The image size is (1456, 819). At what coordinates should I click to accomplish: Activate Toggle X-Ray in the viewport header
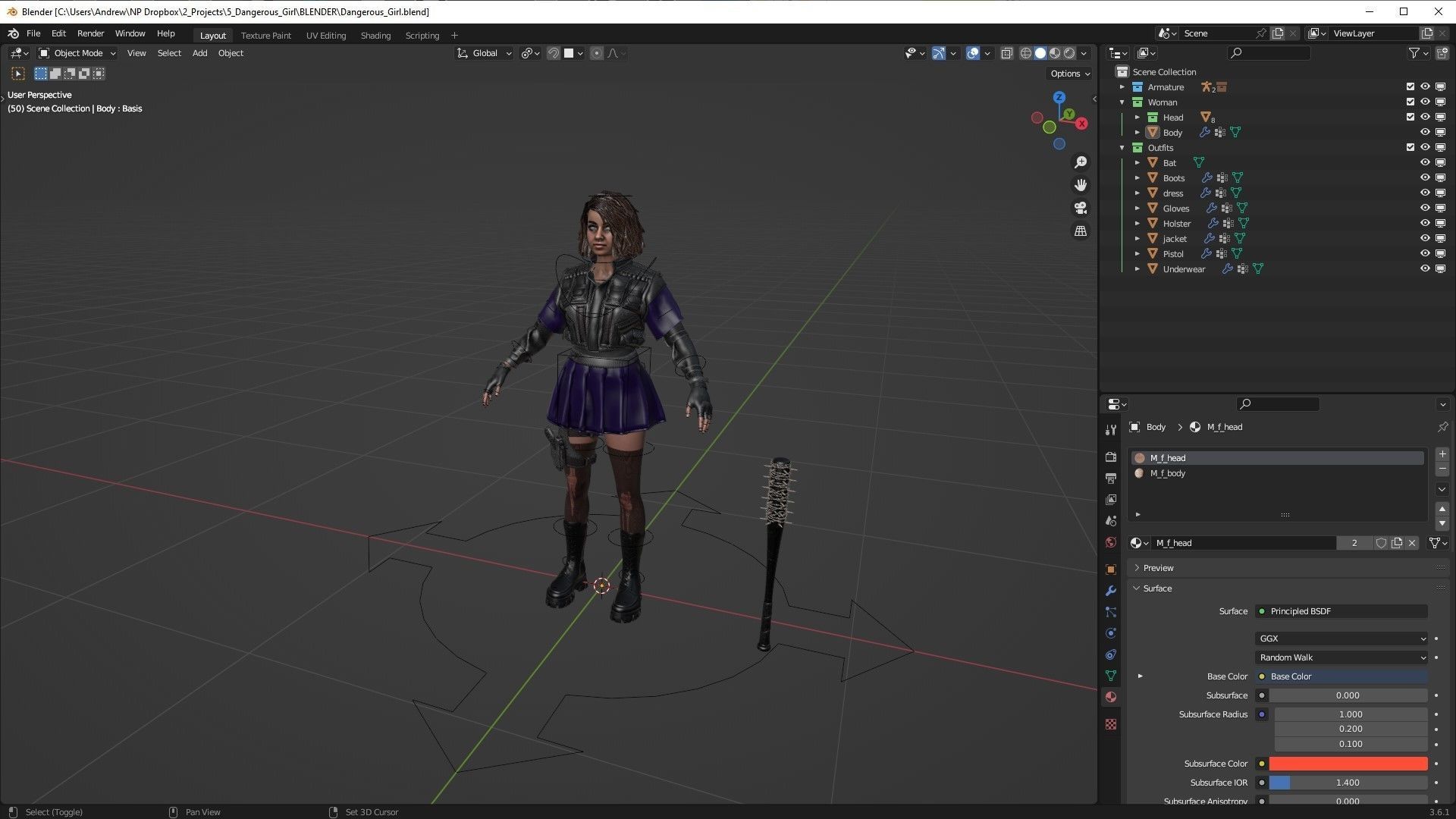pos(1007,53)
